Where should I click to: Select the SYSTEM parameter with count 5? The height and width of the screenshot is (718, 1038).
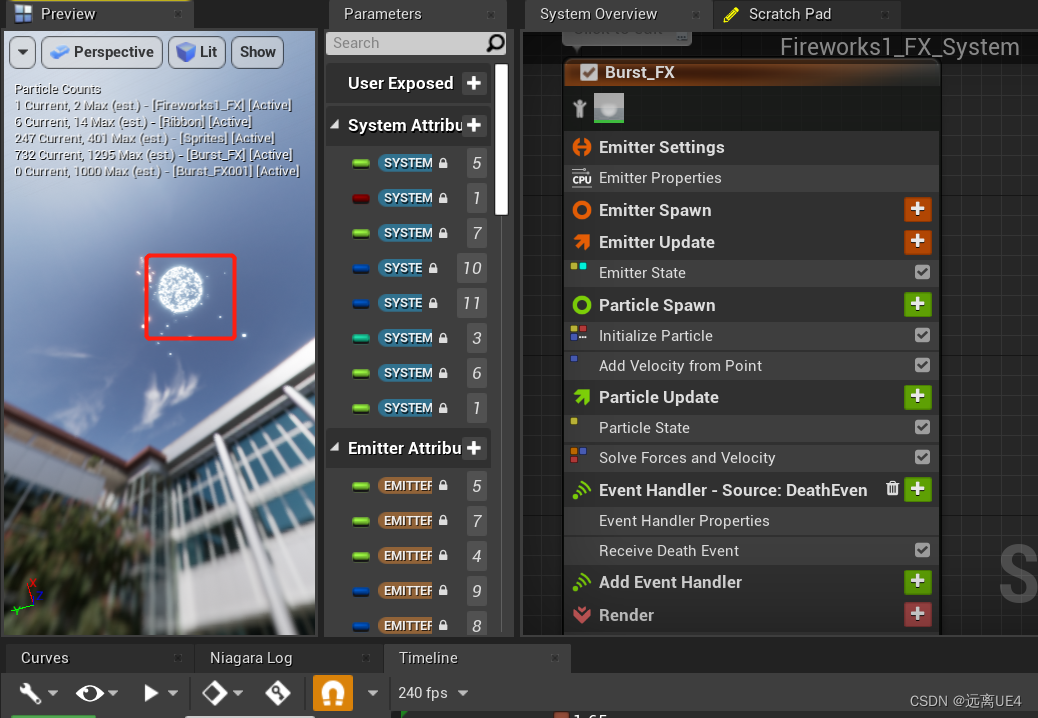pyautogui.click(x=405, y=163)
